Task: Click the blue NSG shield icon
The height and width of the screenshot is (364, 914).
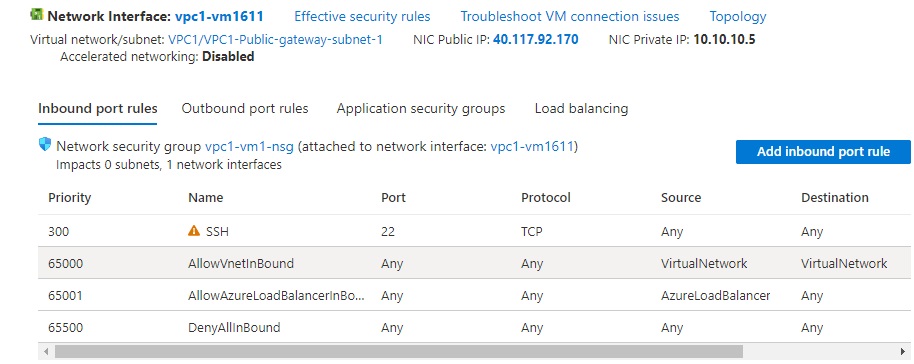Action: (x=45, y=145)
